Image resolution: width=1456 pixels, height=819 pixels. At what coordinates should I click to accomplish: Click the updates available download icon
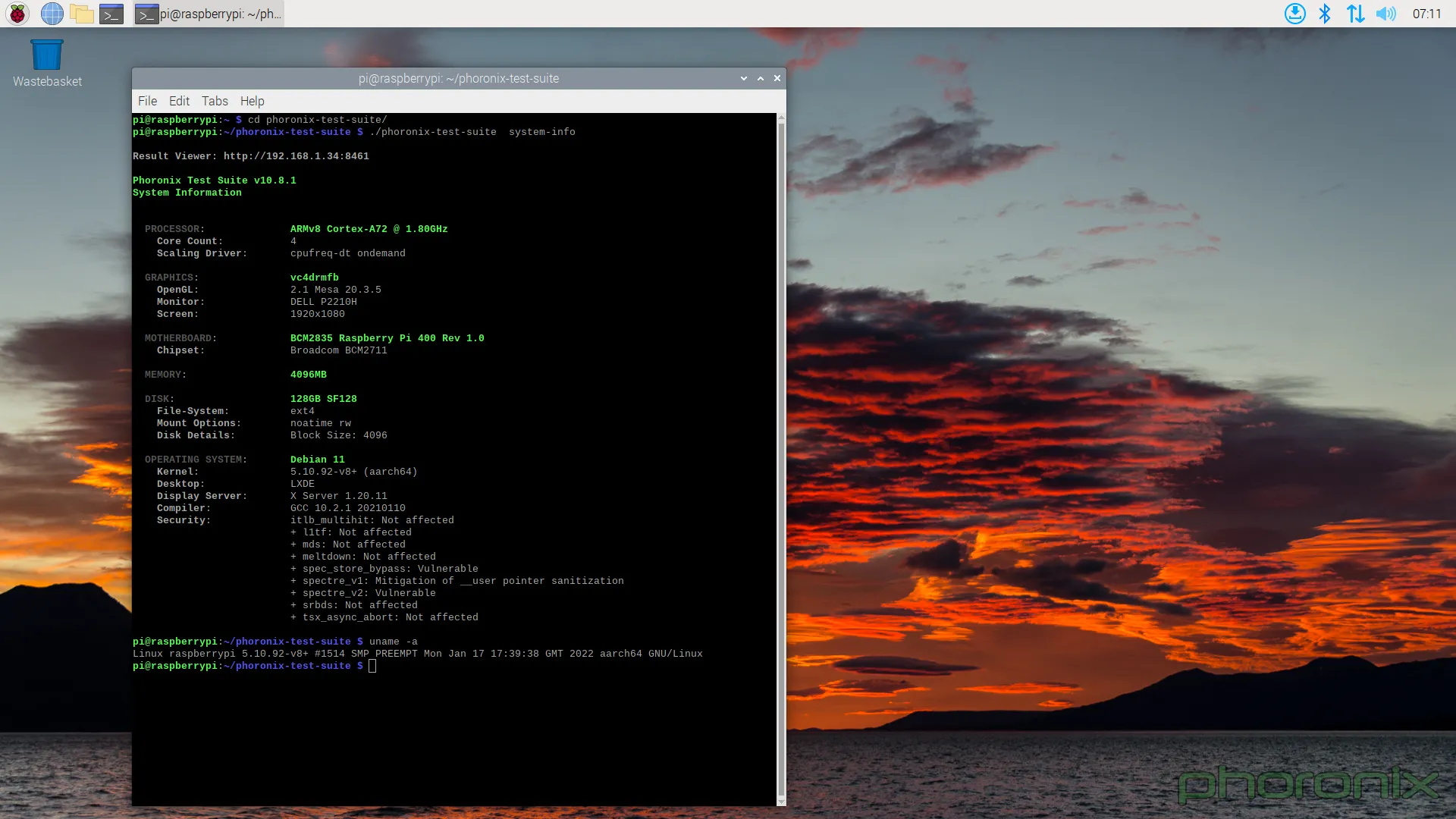click(x=1294, y=14)
